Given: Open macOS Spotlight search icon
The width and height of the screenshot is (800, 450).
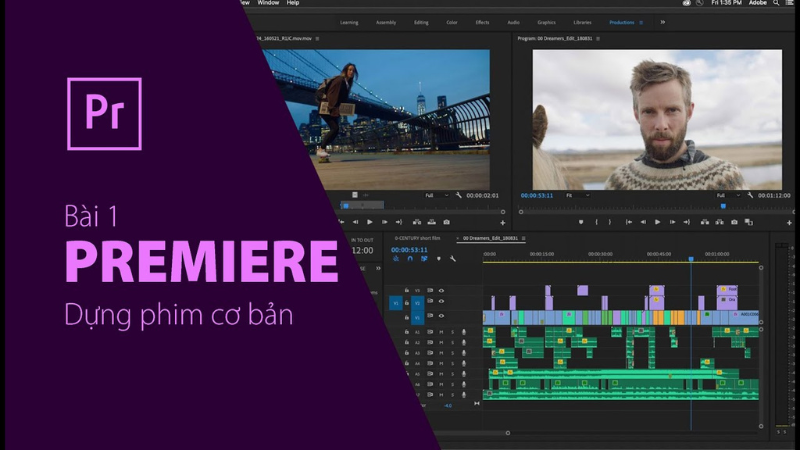Looking at the screenshot, I should click(776, 3).
